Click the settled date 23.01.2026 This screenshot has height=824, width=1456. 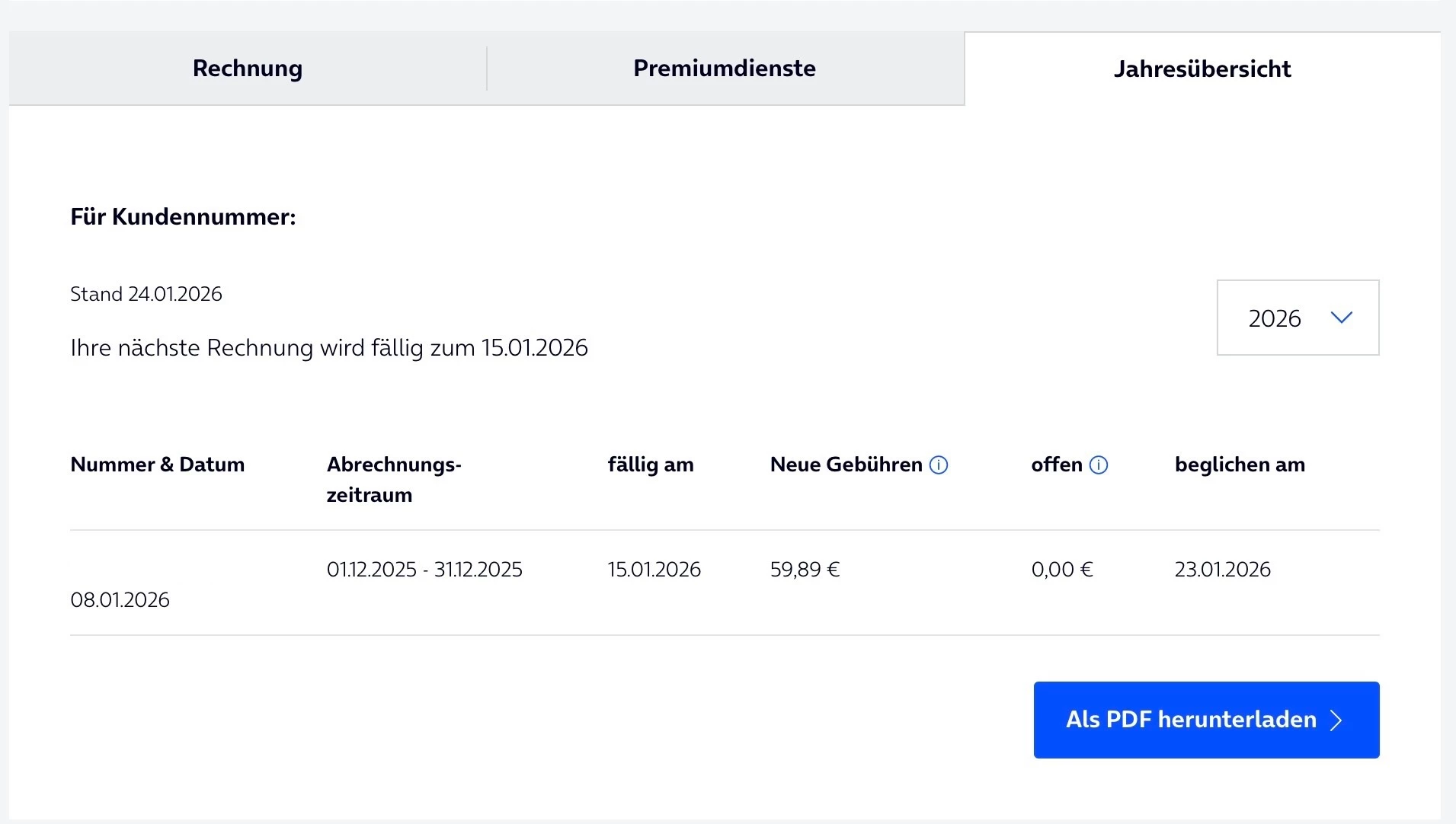tap(1223, 570)
